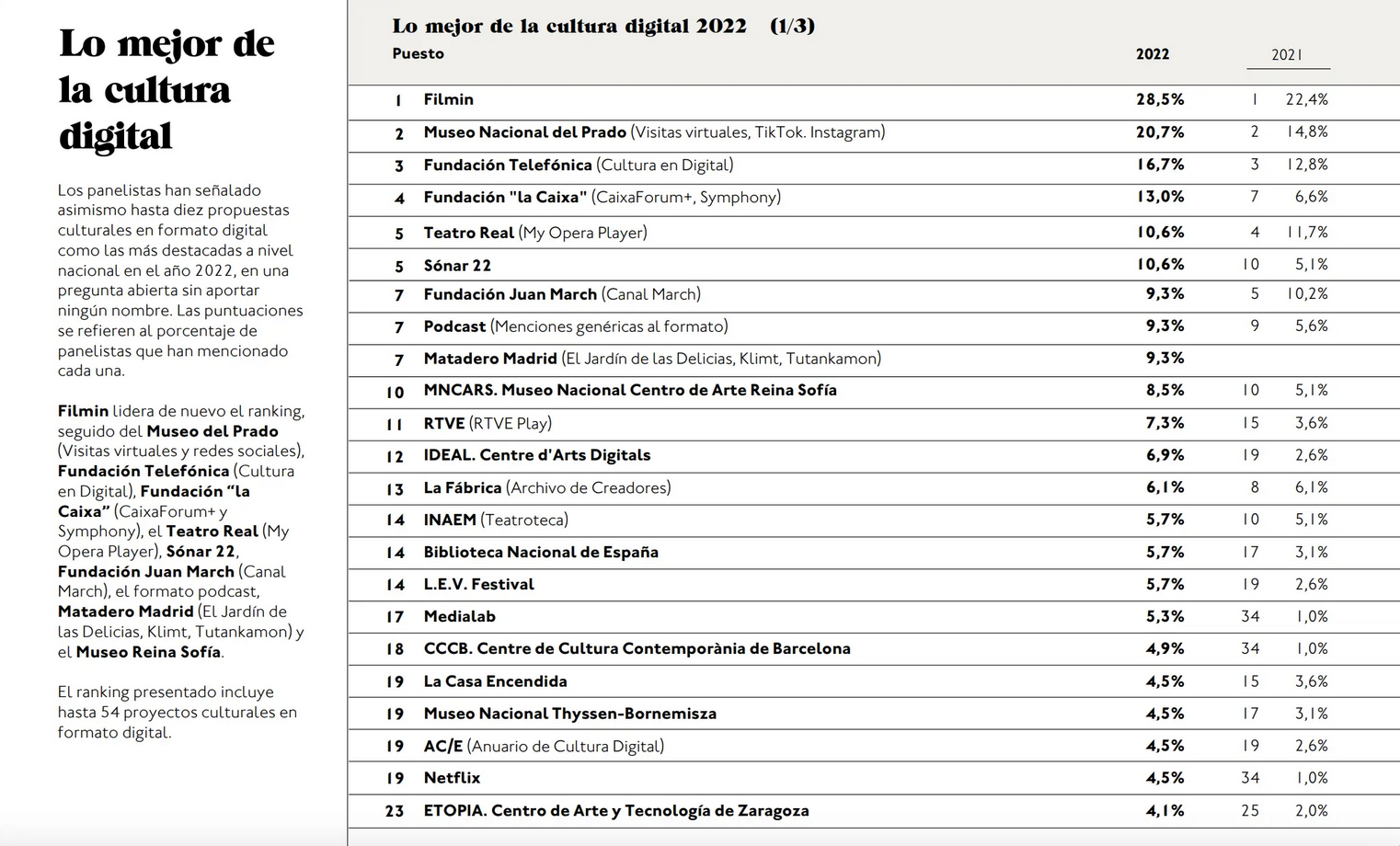The image size is (1400, 846).
Task: Select 'INAEM' row name
Action: coord(450,520)
